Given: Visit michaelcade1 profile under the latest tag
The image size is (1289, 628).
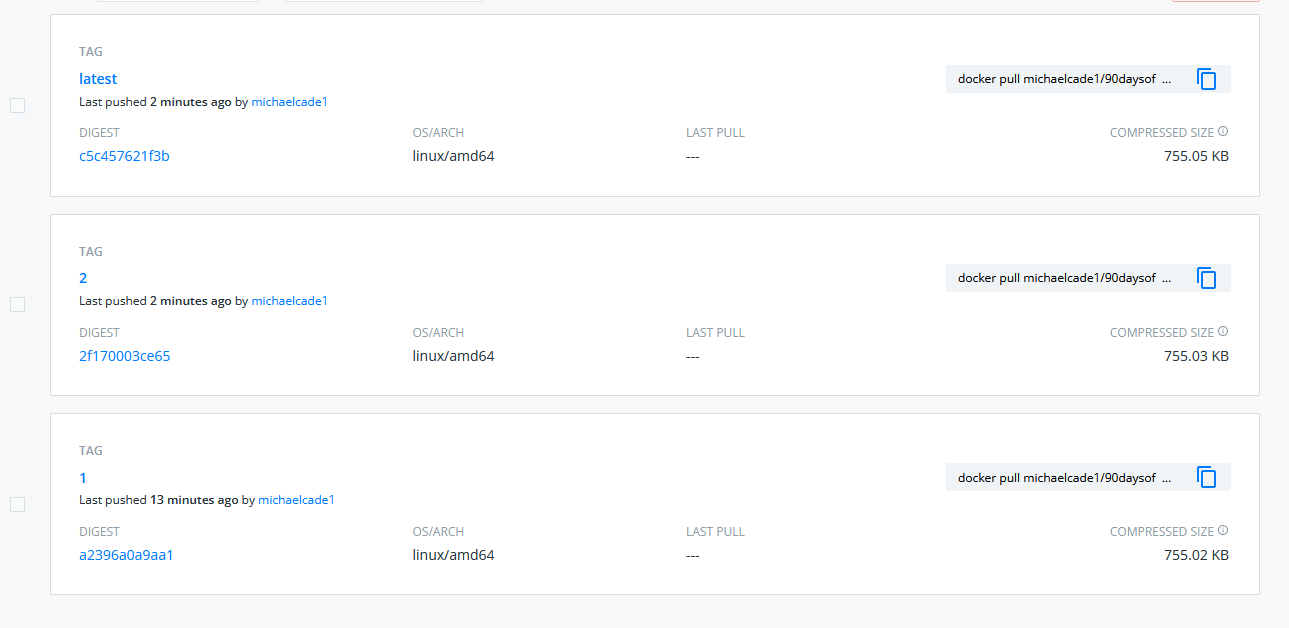Looking at the screenshot, I should 289,101.
